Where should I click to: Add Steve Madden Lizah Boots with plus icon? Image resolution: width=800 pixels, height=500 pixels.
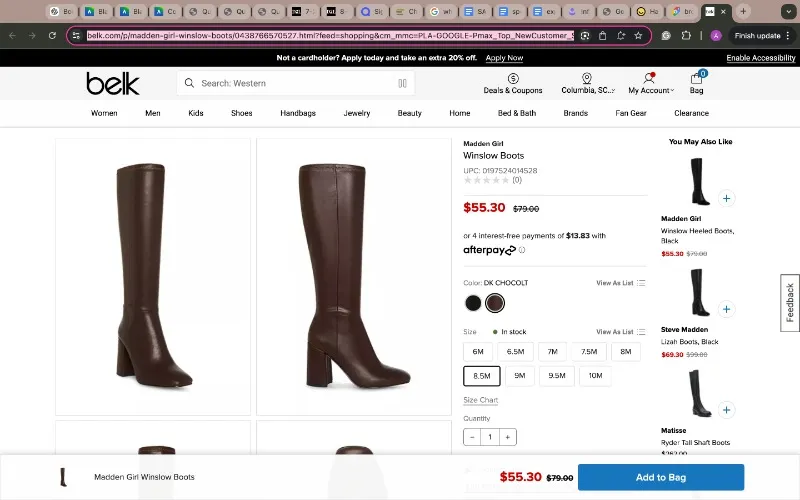(x=726, y=309)
